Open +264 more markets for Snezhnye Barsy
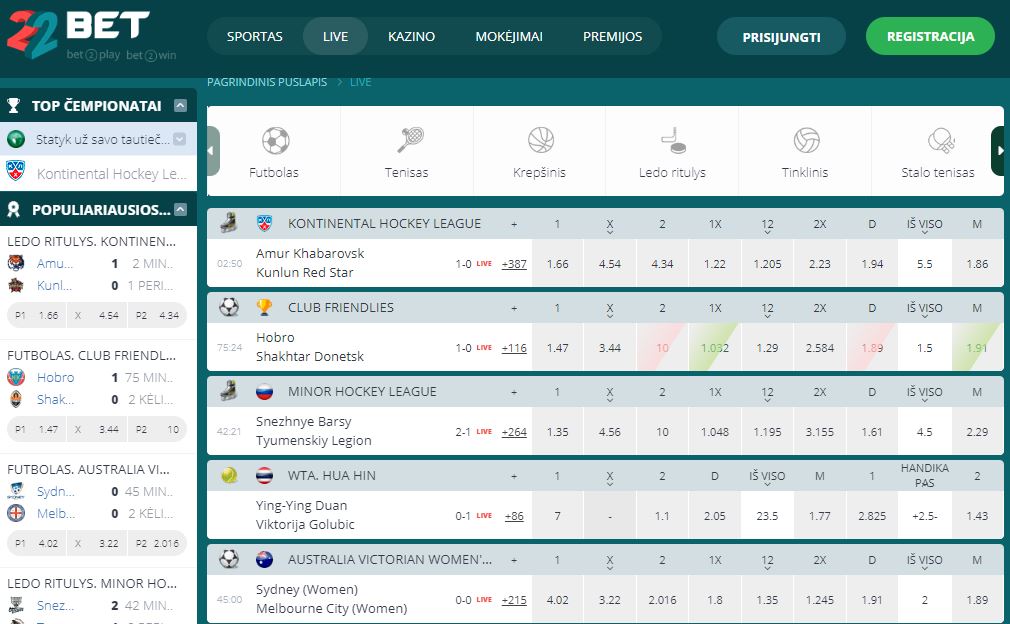This screenshot has width=1010, height=624. pos(514,432)
